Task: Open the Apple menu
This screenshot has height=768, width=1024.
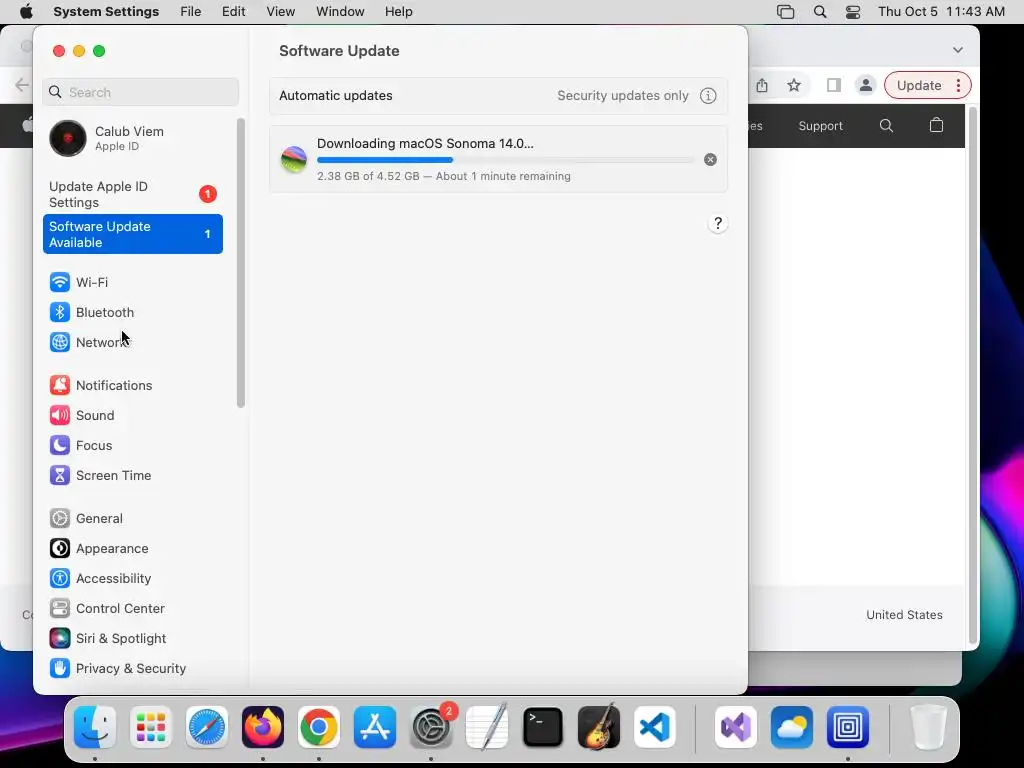Action: click(x=26, y=12)
